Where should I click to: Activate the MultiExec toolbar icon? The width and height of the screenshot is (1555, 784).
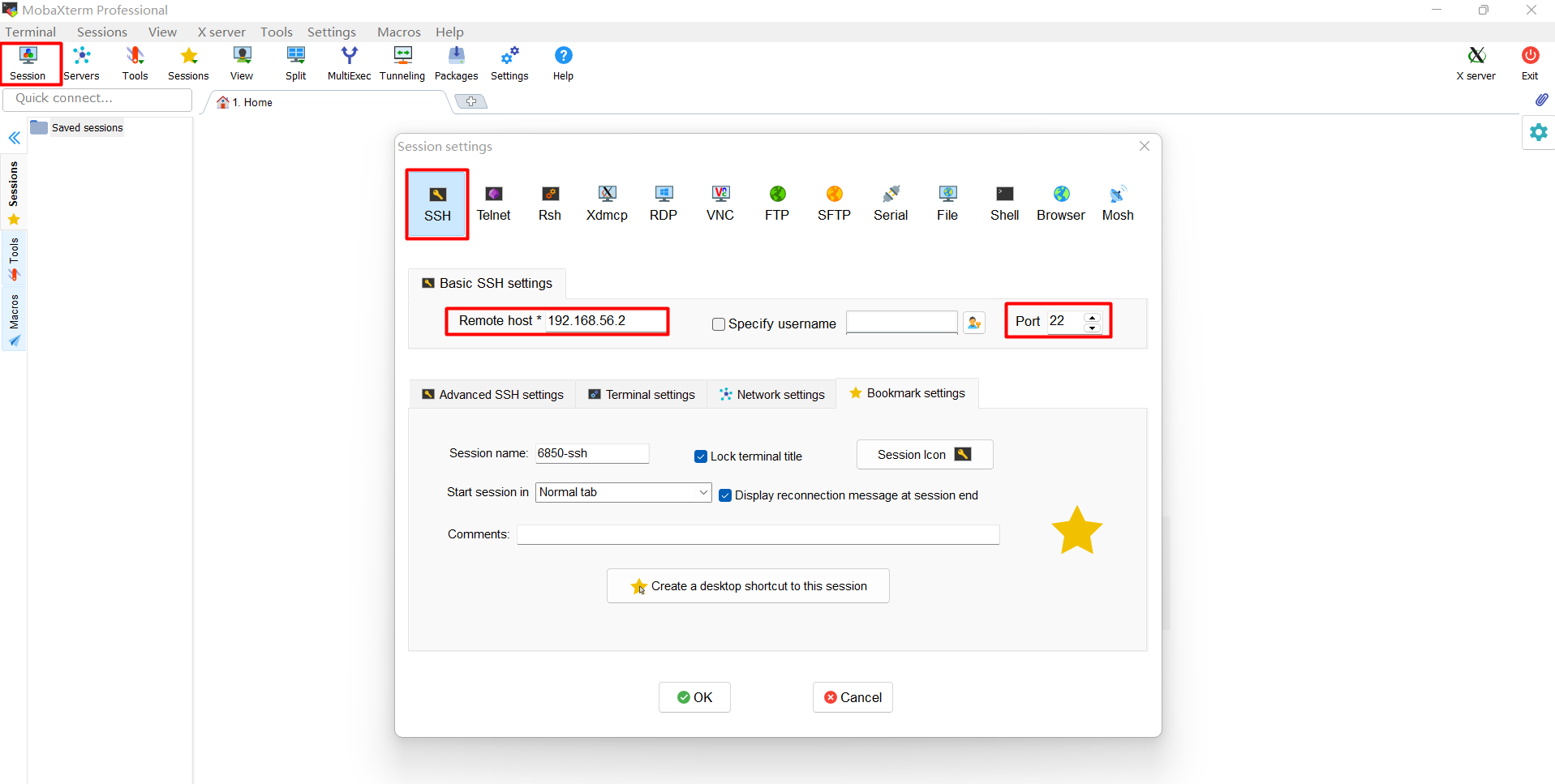(x=349, y=63)
